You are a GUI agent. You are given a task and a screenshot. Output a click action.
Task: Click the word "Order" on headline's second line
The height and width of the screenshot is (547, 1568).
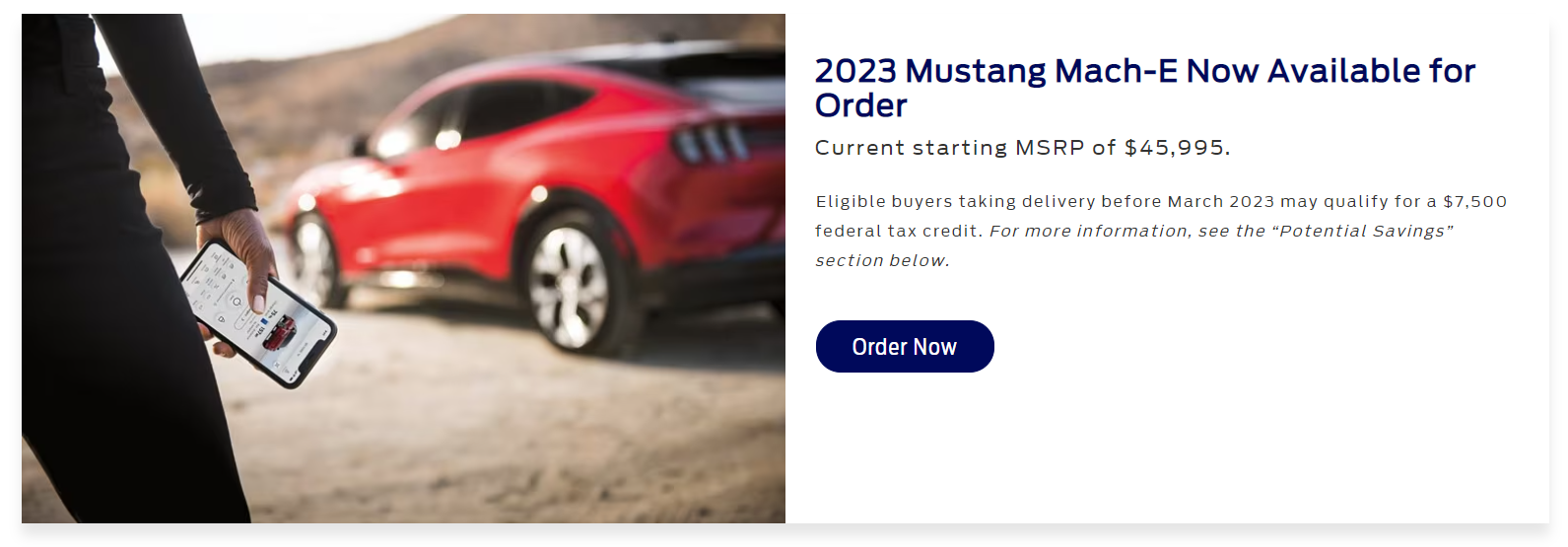pos(861,105)
